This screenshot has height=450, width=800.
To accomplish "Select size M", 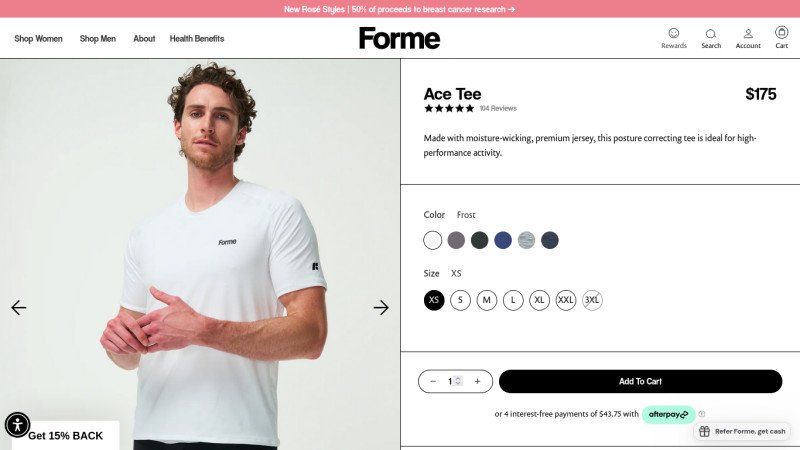I will [x=487, y=300].
